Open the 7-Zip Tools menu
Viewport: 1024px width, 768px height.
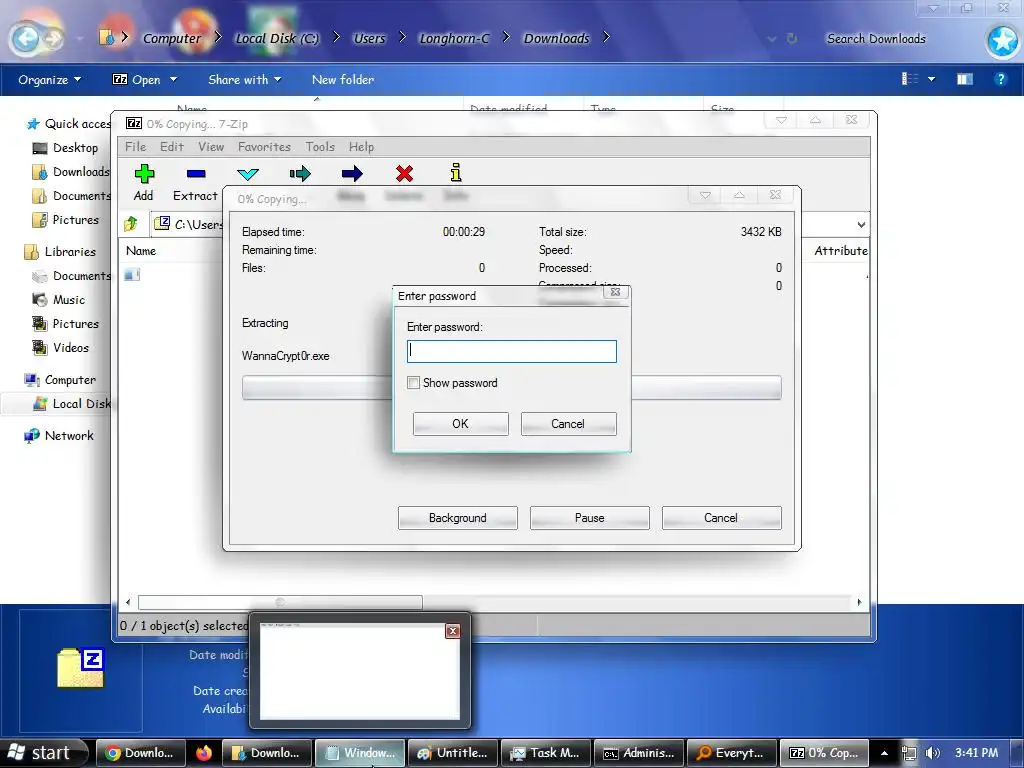[320, 147]
